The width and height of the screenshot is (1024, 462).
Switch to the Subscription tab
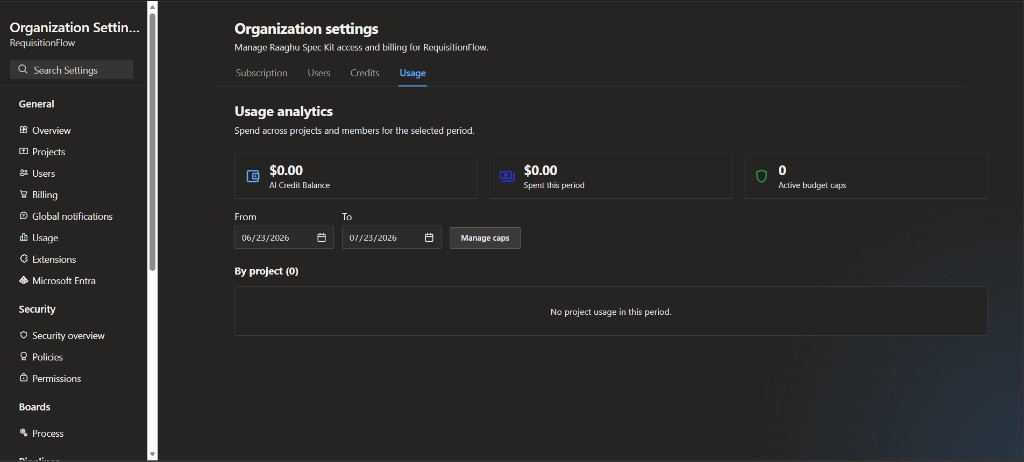(261, 73)
